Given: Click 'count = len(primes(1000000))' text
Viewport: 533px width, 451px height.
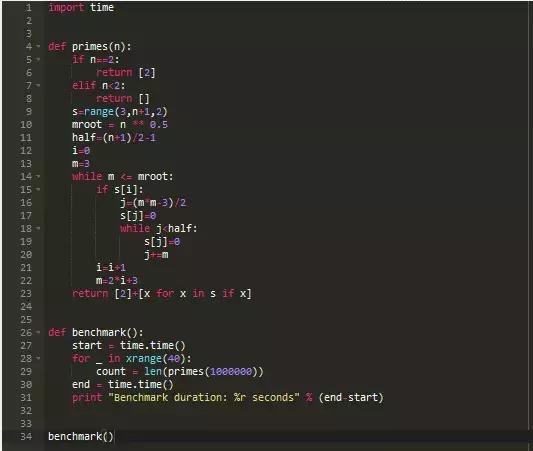Looking at the screenshot, I should 180,371.
